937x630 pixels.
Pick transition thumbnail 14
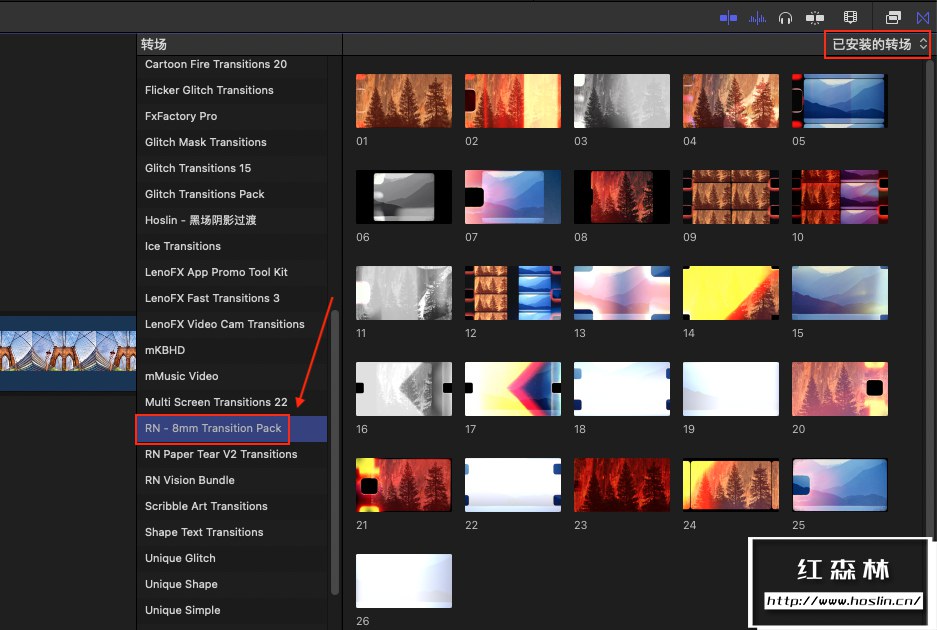(730, 292)
